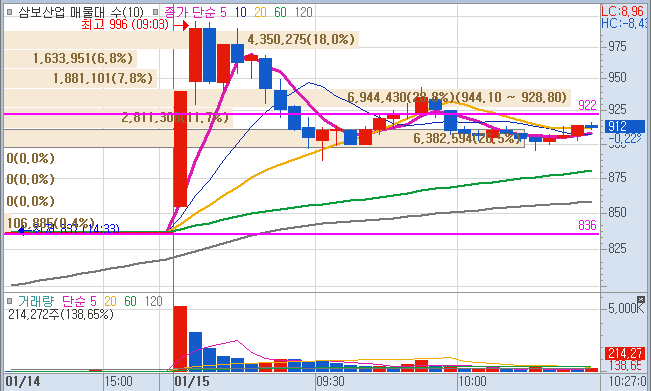Click the HC:-8.43 readout
This screenshot has height=391, width=651.
(624, 23)
